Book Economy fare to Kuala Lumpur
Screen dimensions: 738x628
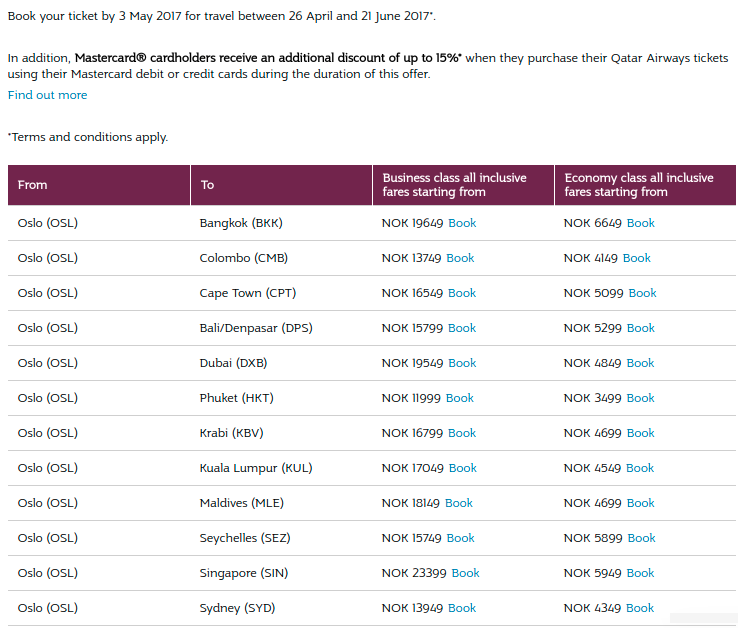coord(640,468)
